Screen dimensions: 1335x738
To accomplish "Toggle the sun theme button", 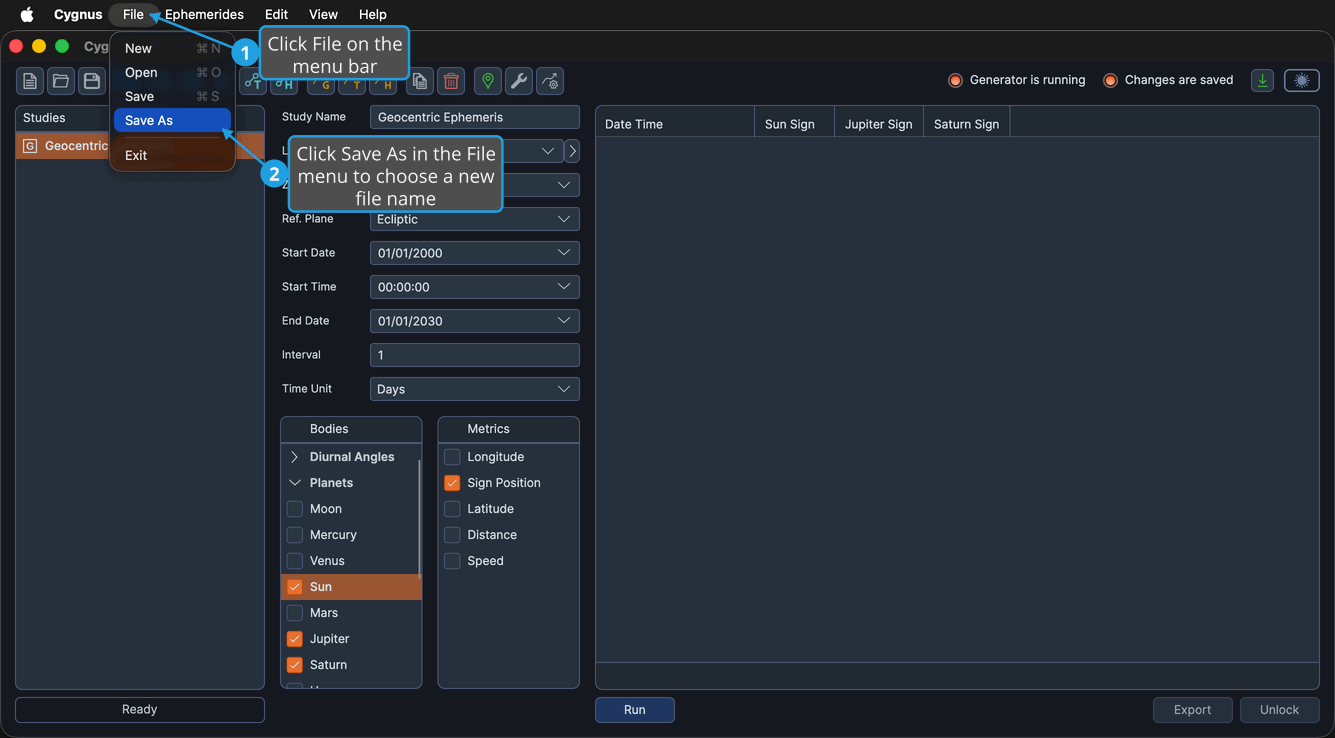I will [1302, 81].
